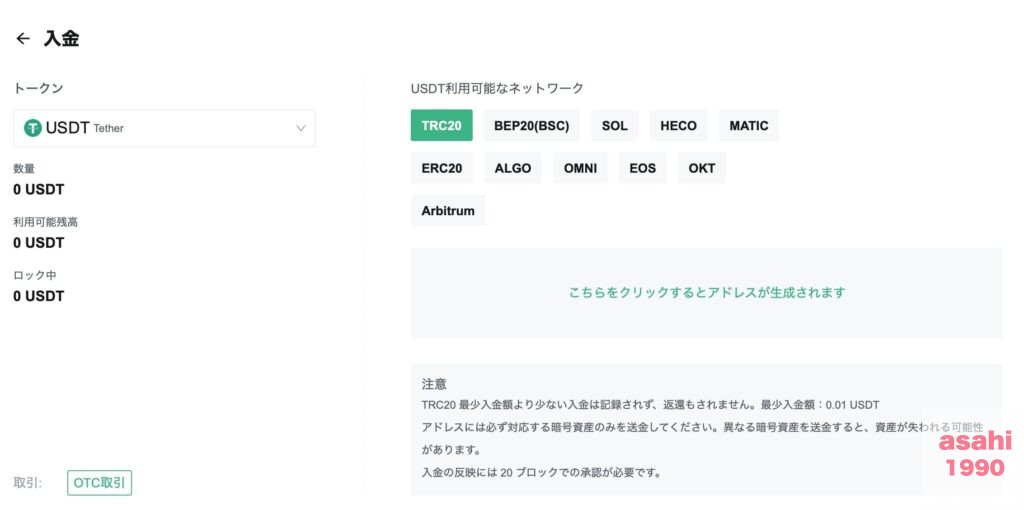Choose the HECO network option

coord(679,125)
